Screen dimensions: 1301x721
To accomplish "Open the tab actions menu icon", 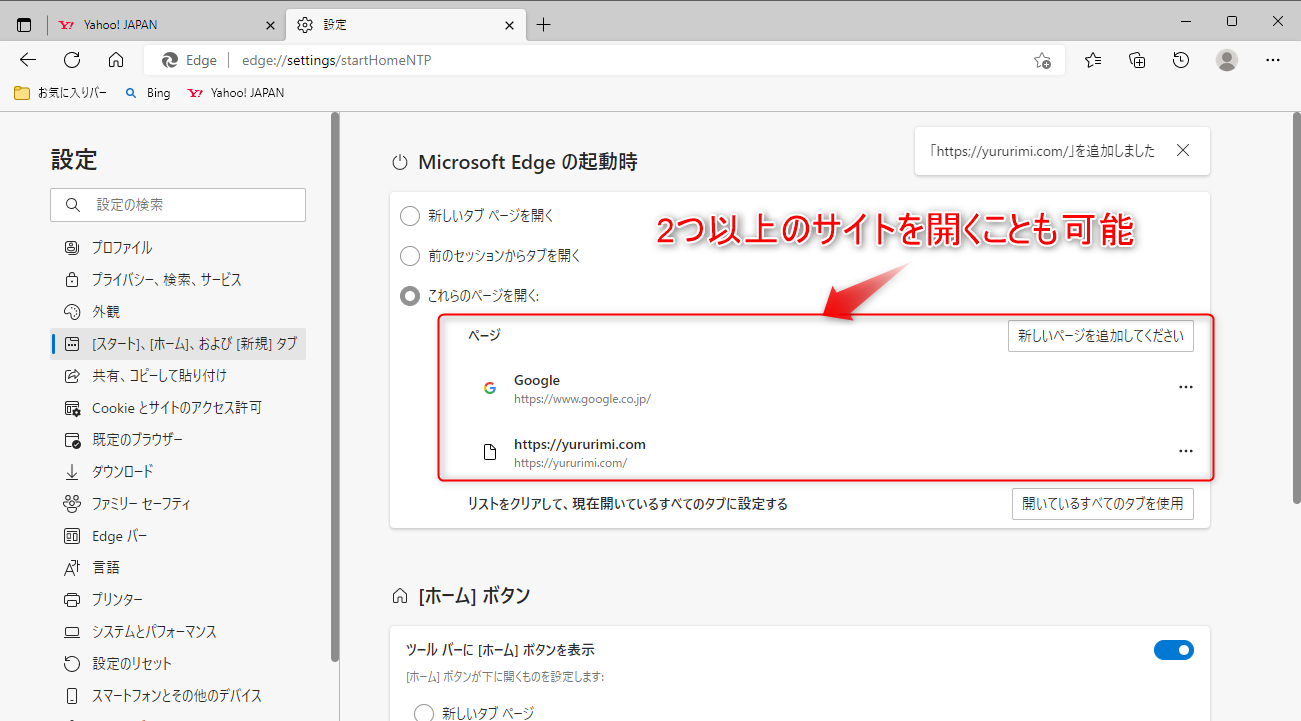I will (24, 25).
